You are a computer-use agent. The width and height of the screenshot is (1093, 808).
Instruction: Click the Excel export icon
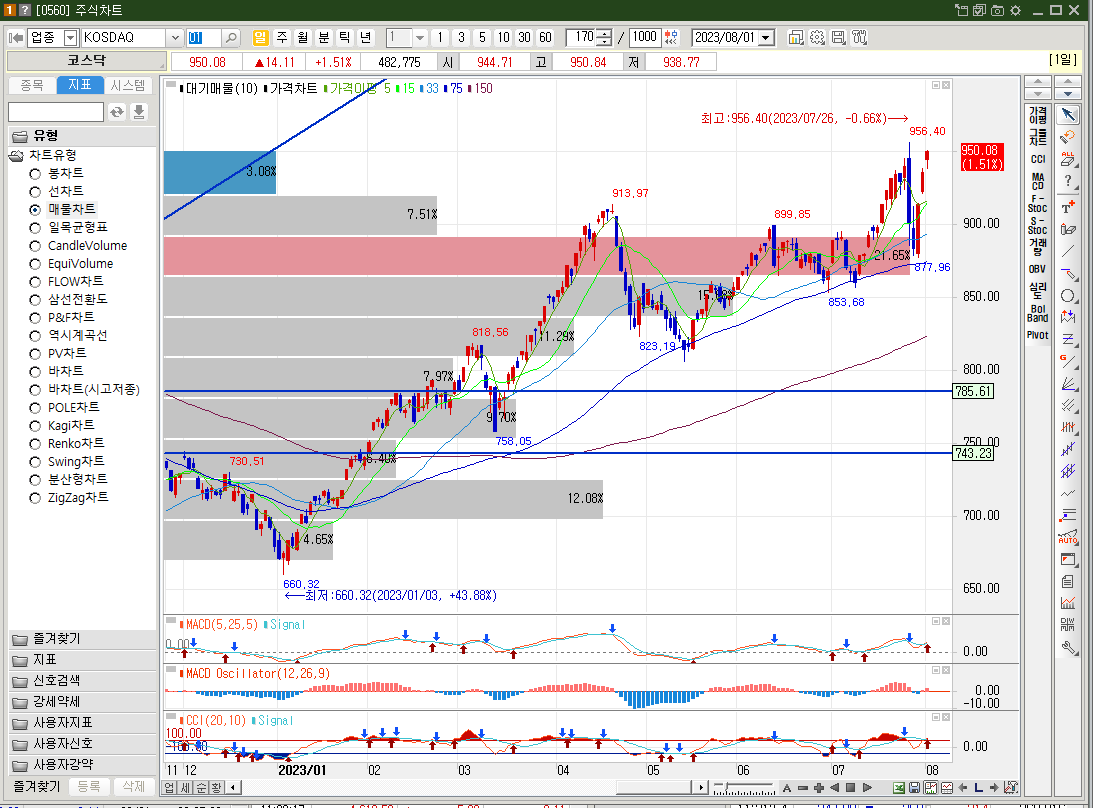[899, 788]
